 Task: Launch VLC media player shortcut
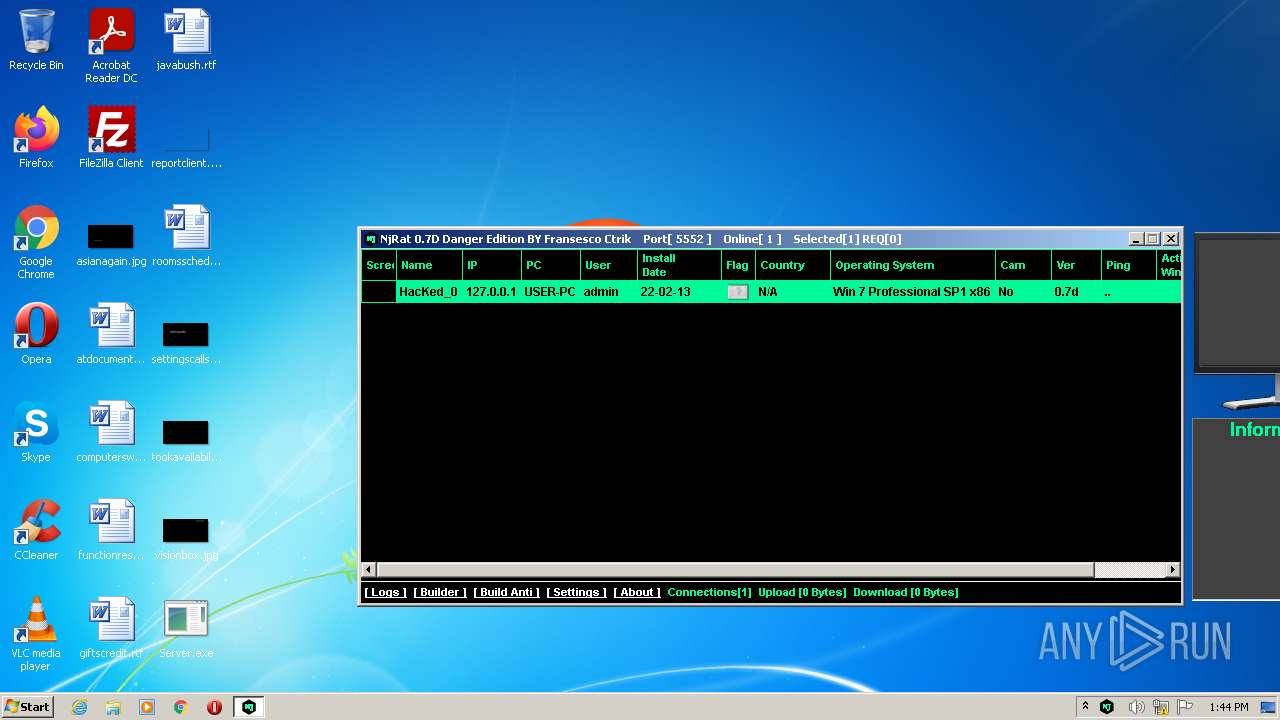(x=36, y=635)
